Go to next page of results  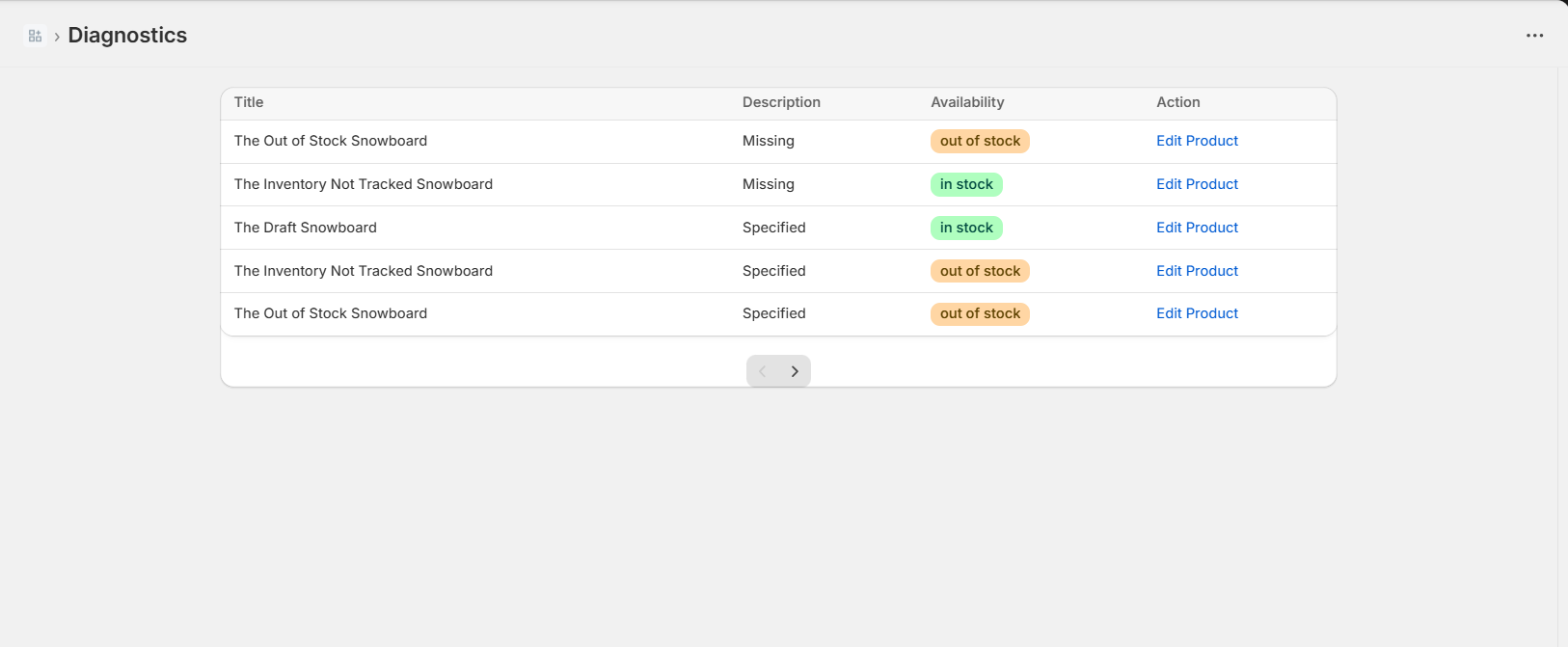click(x=795, y=371)
